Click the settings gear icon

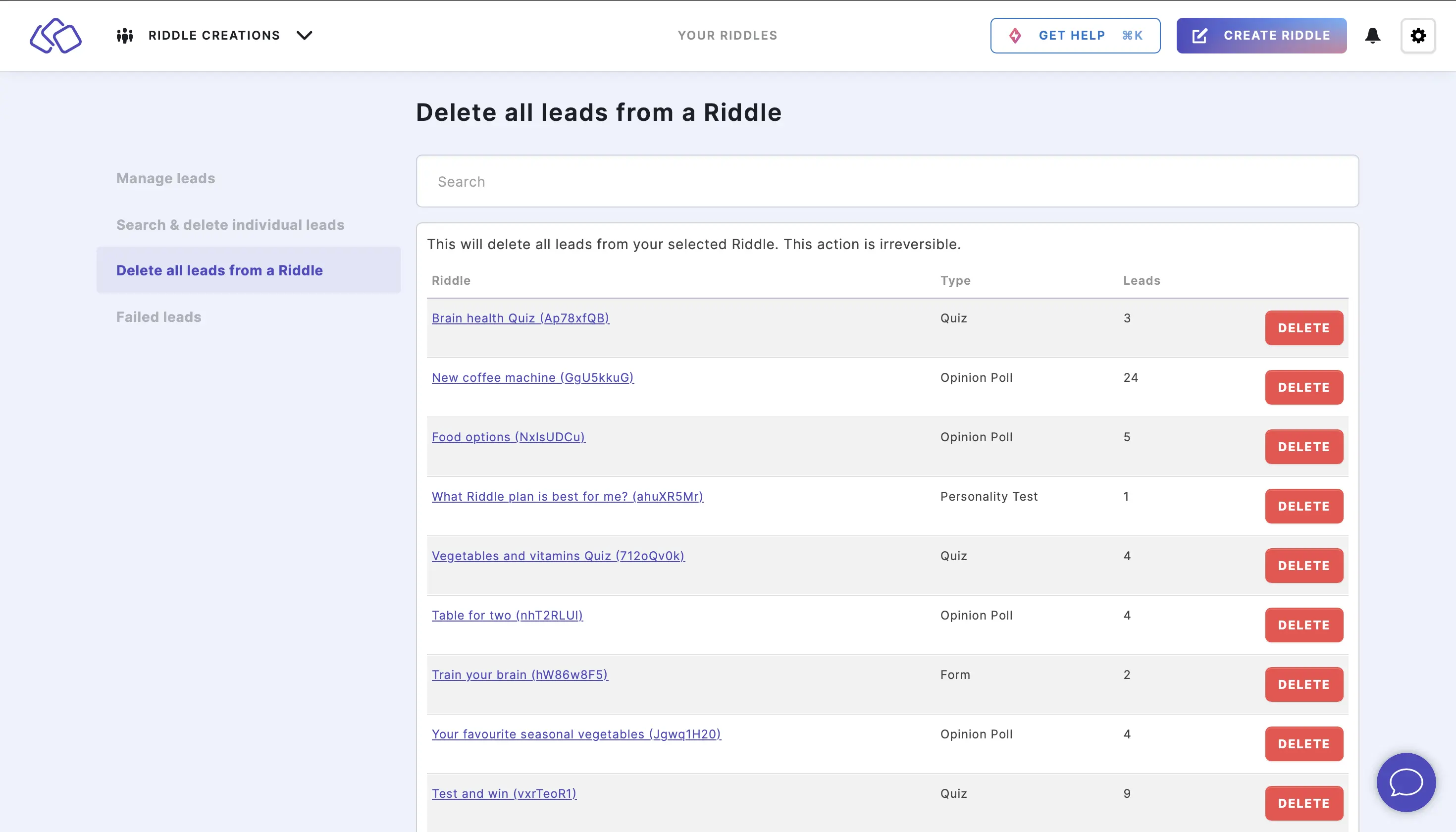coord(1418,35)
